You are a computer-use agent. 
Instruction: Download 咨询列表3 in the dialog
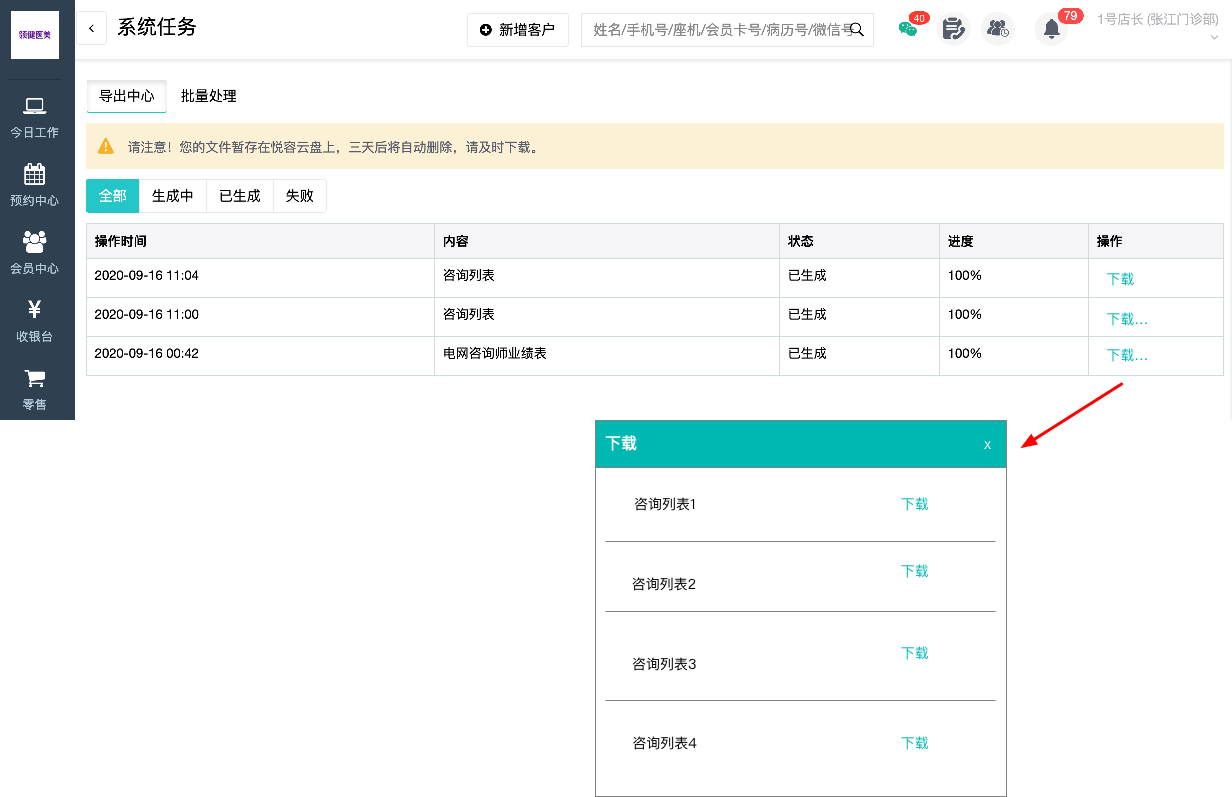pyautogui.click(x=915, y=653)
